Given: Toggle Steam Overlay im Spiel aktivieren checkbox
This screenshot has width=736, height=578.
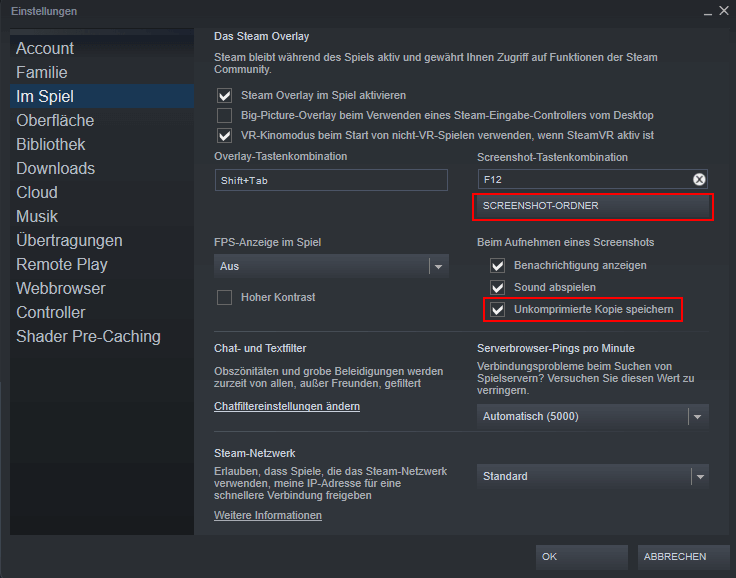Looking at the screenshot, I should point(224,95).
